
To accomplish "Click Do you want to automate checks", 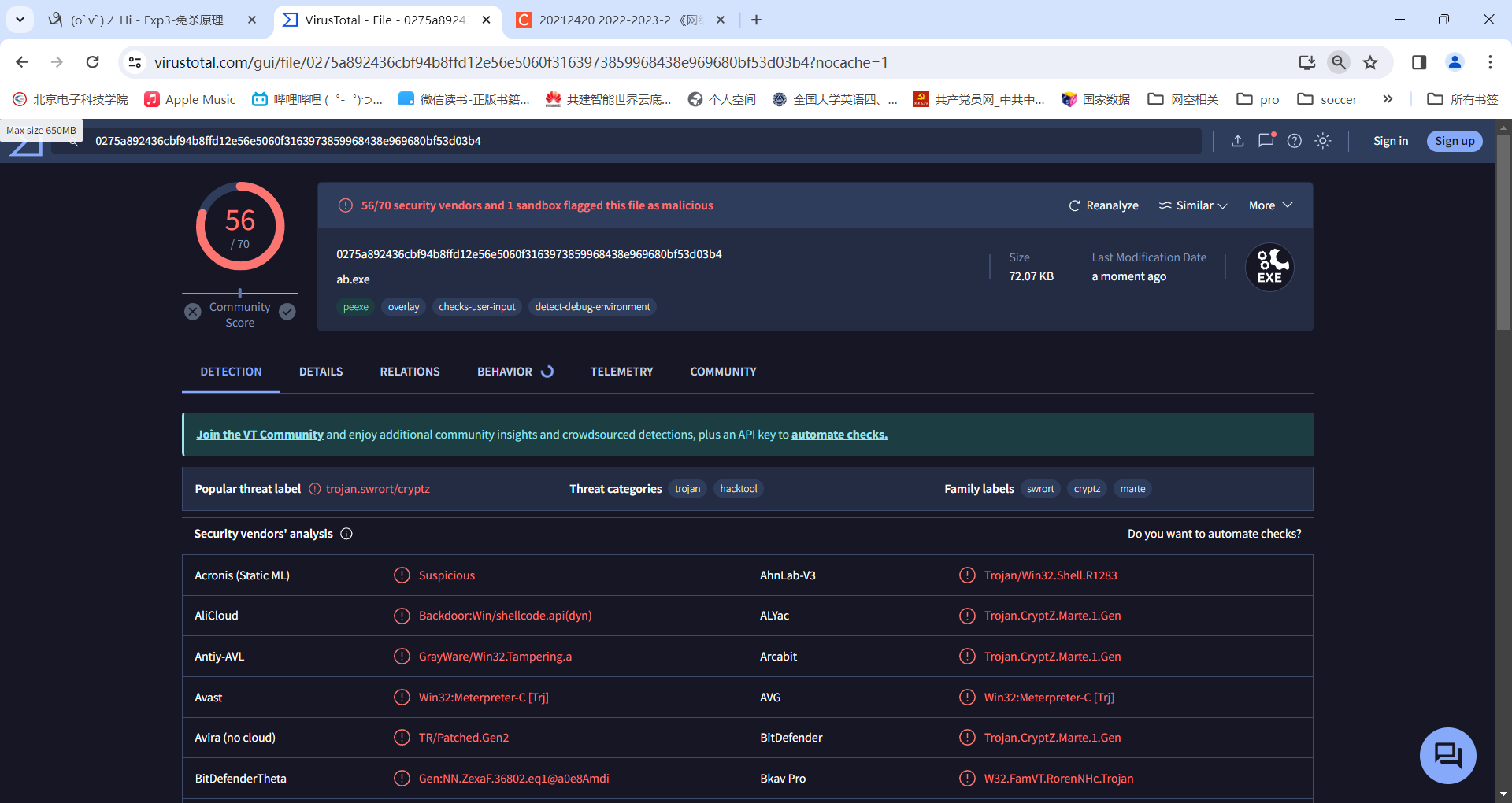I will coord(1214,534).
